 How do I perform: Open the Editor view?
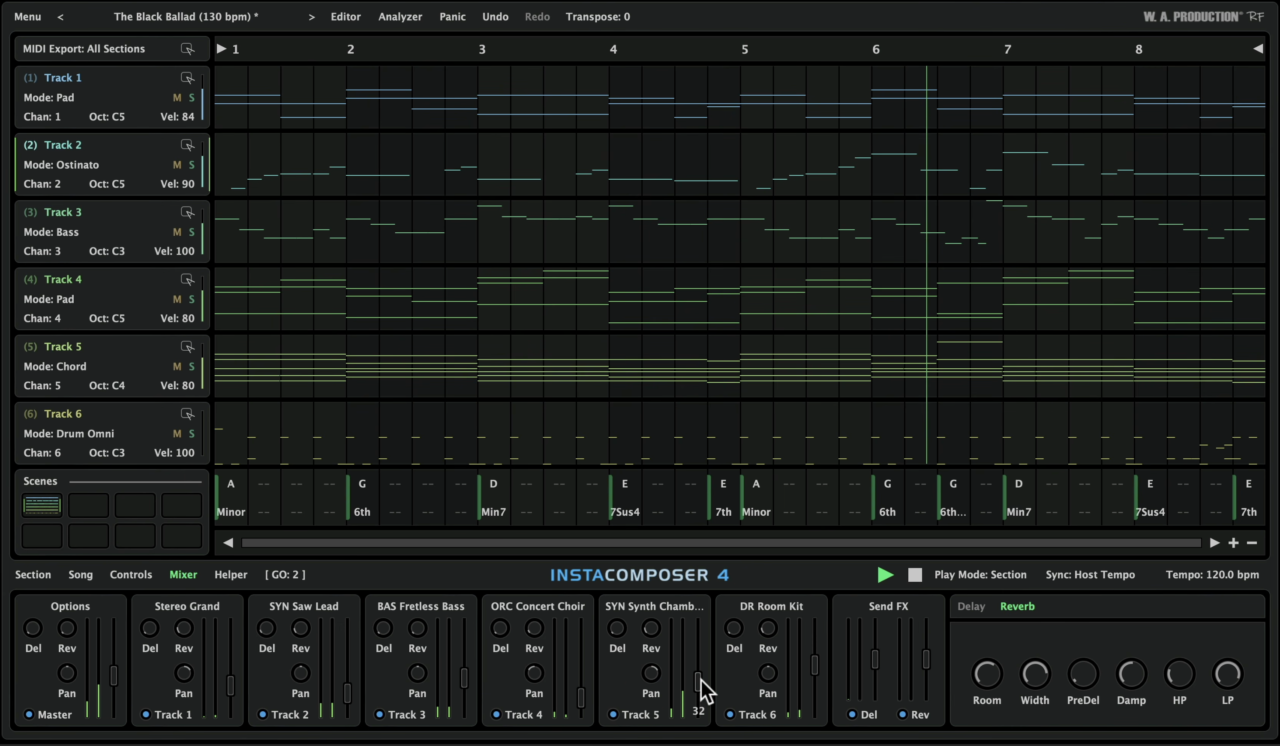(x=346, y=17)
